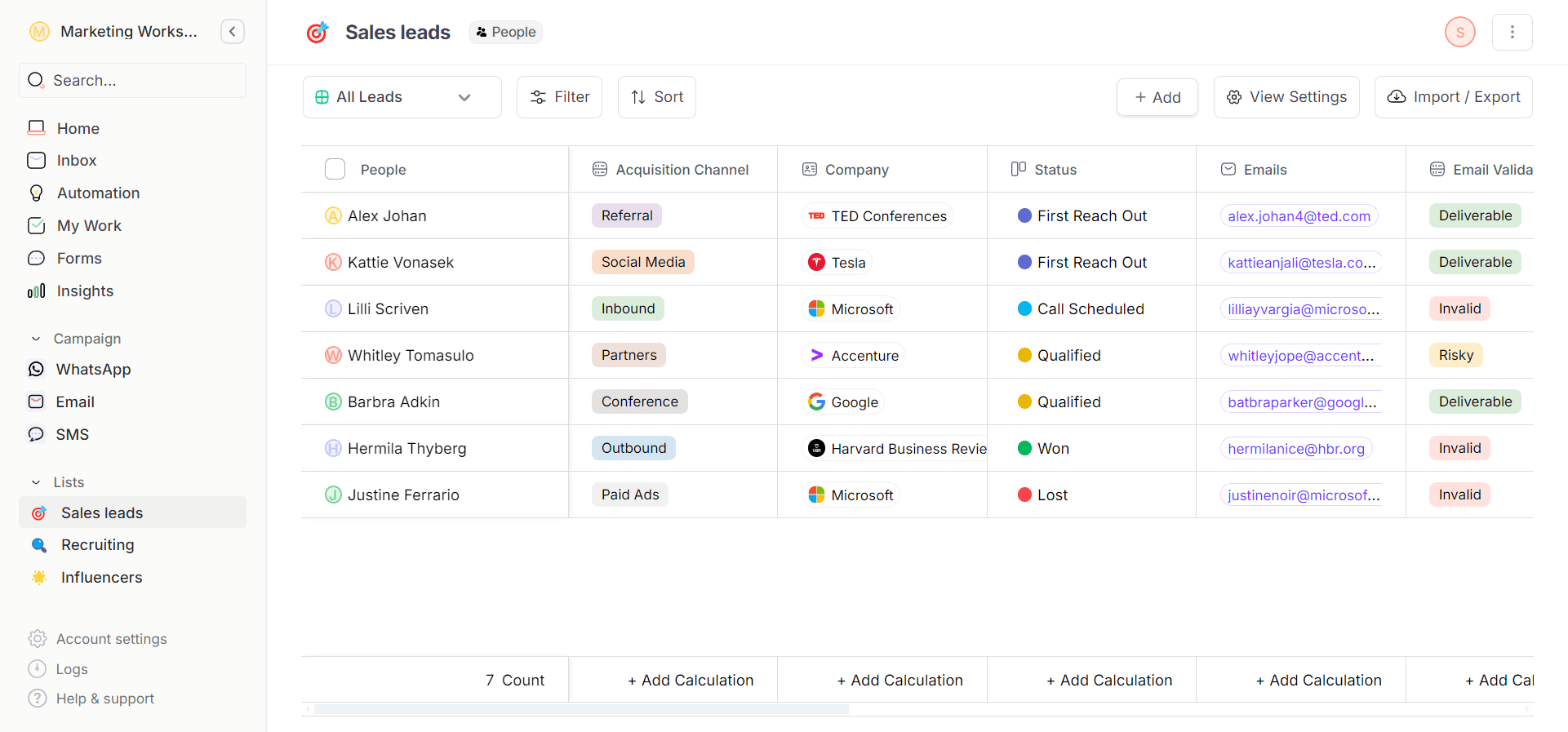
Task: Open the Recruiting list
Action: coord(97,545)
